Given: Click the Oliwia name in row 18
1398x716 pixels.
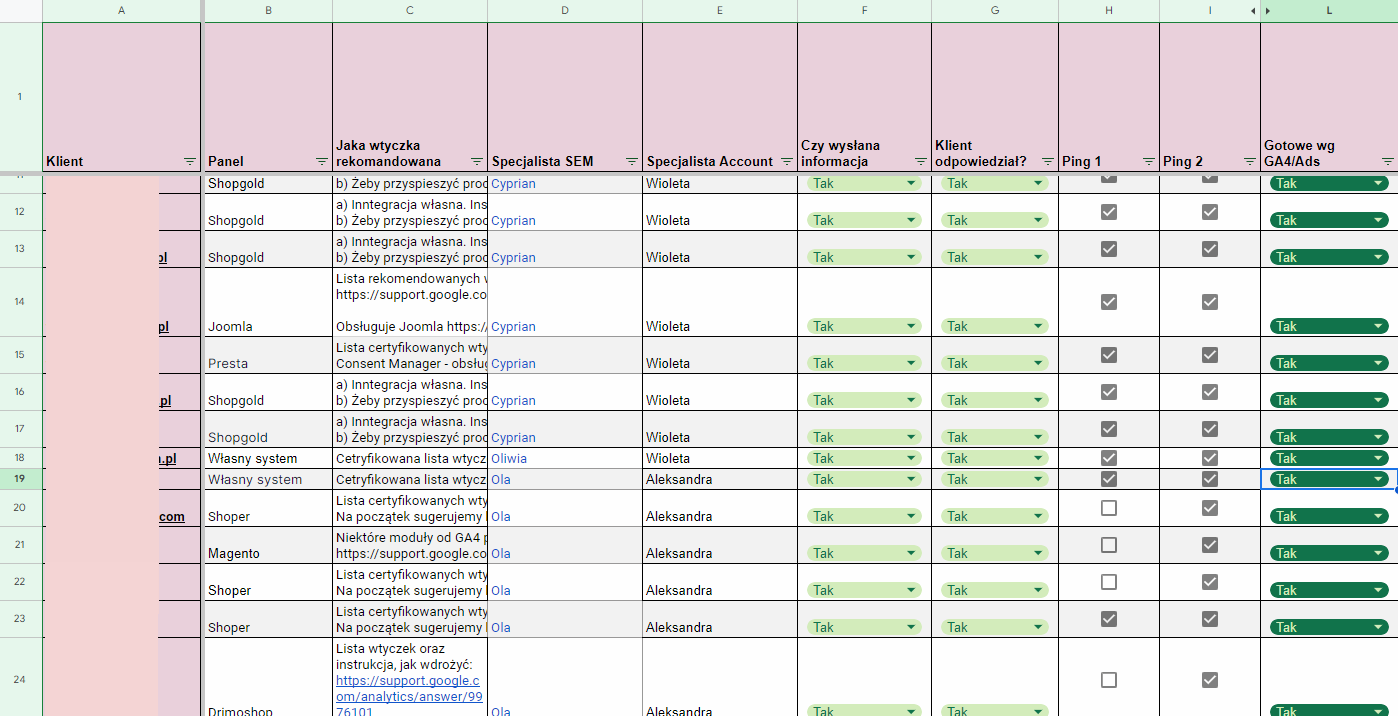Looking at the screenshot, I should (509, 458).
